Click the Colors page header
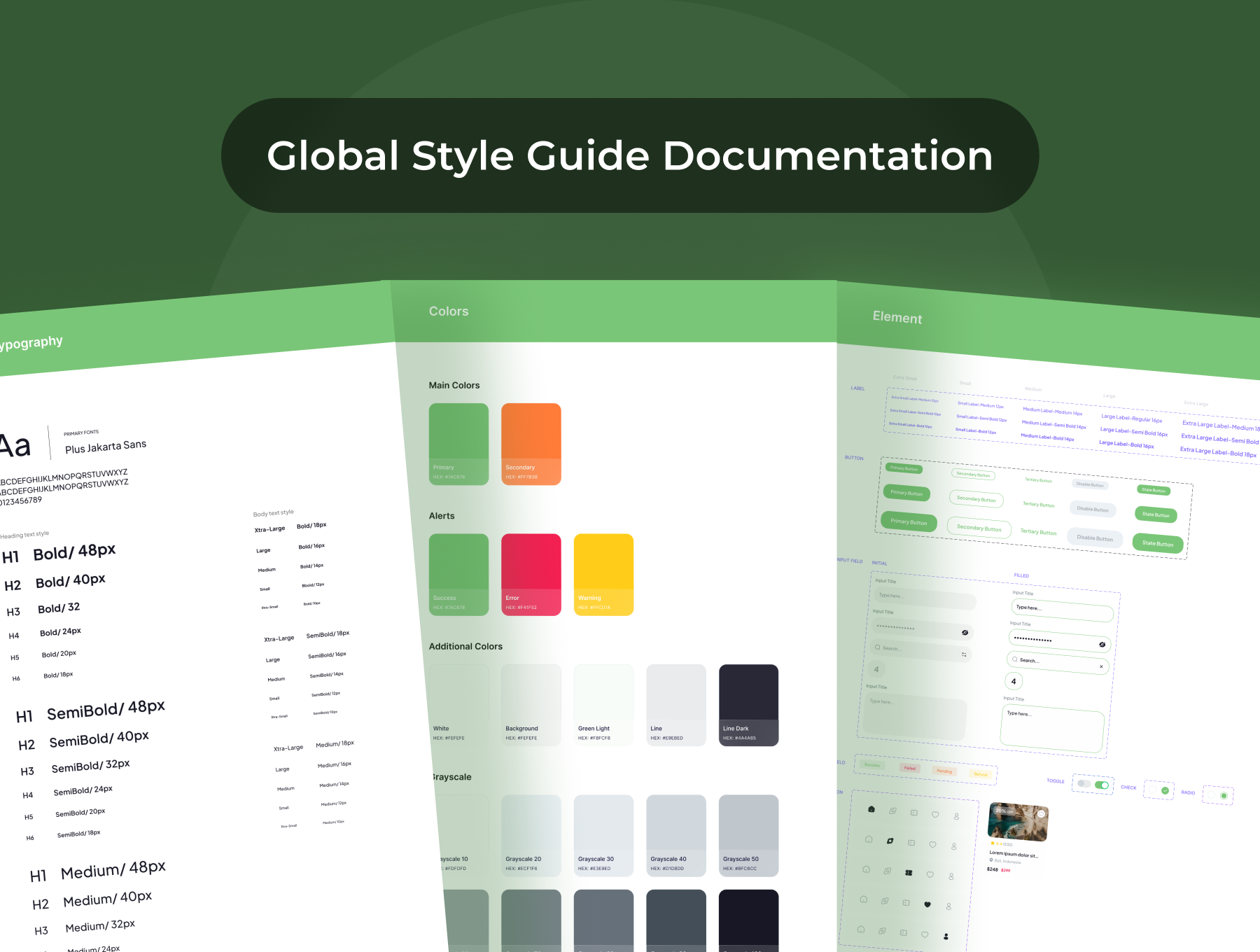Image resolution: width=1260 pixels, height=952 pixels. pyautogui.click(x=449, y=311)
